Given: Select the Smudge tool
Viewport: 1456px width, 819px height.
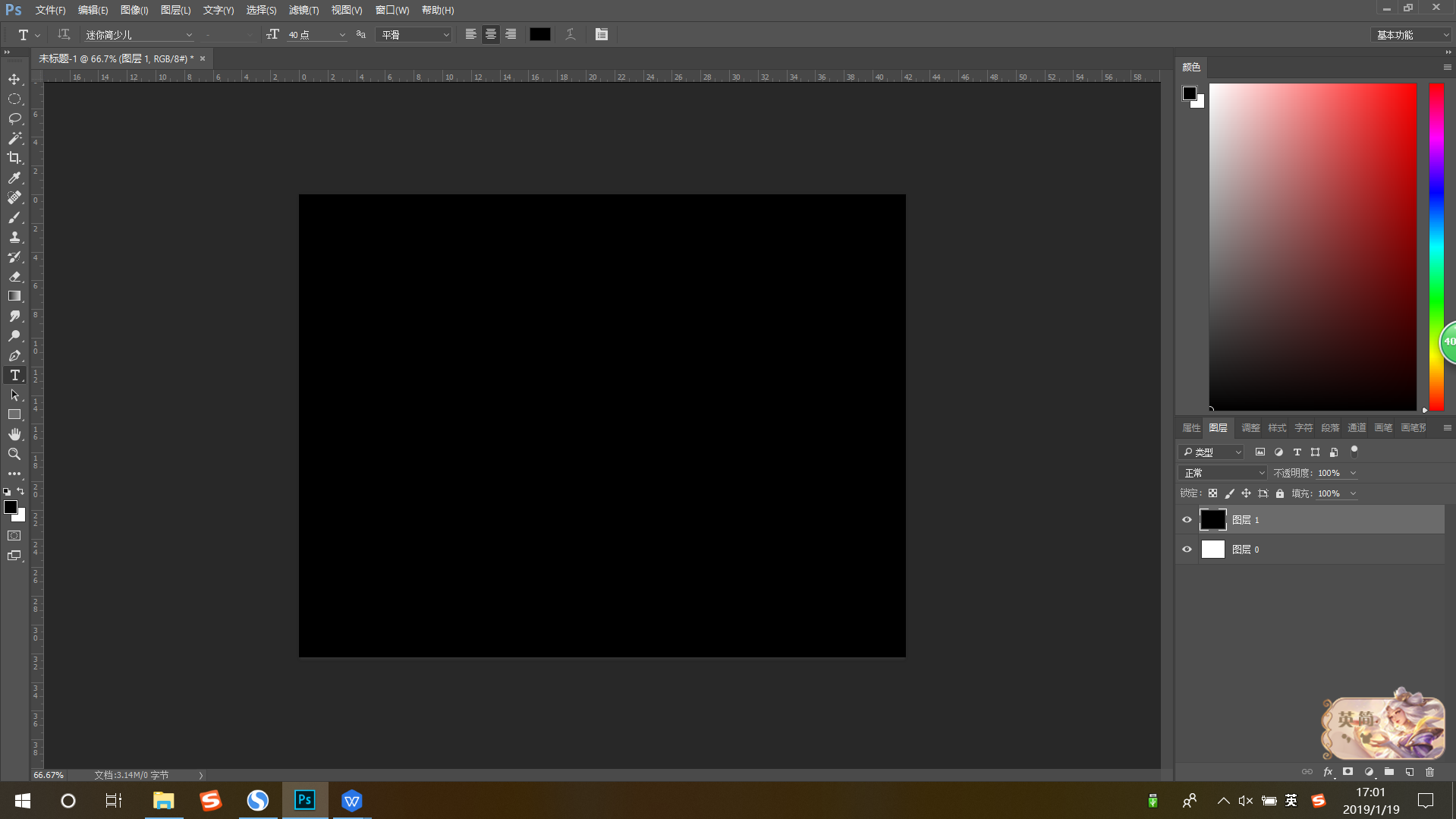Looking at the screenshot, I should tap(14, 316).
